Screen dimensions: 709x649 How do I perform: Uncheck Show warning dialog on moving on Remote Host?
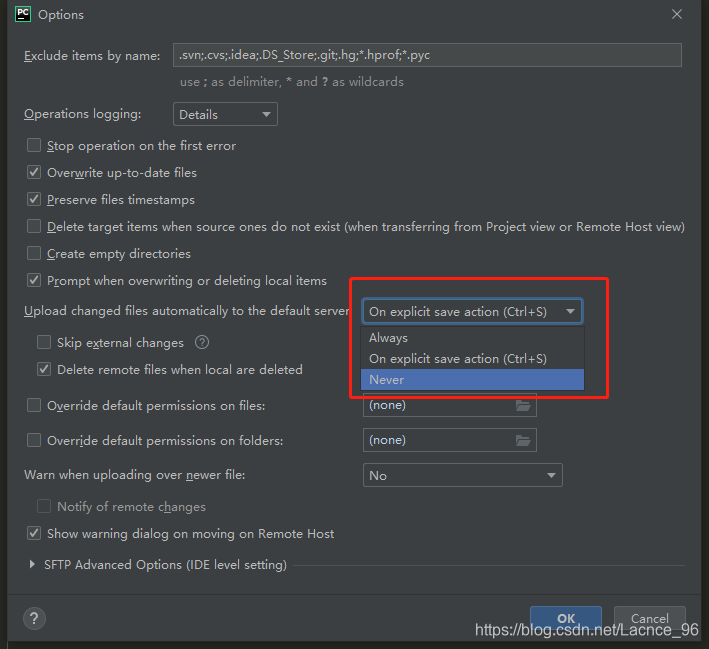coord(34,533)
